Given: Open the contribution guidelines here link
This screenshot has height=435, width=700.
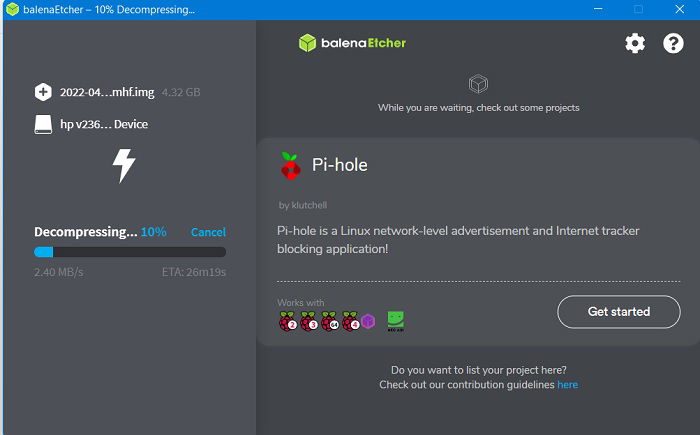Looking at the screenshot, I should tap(567, 385).
